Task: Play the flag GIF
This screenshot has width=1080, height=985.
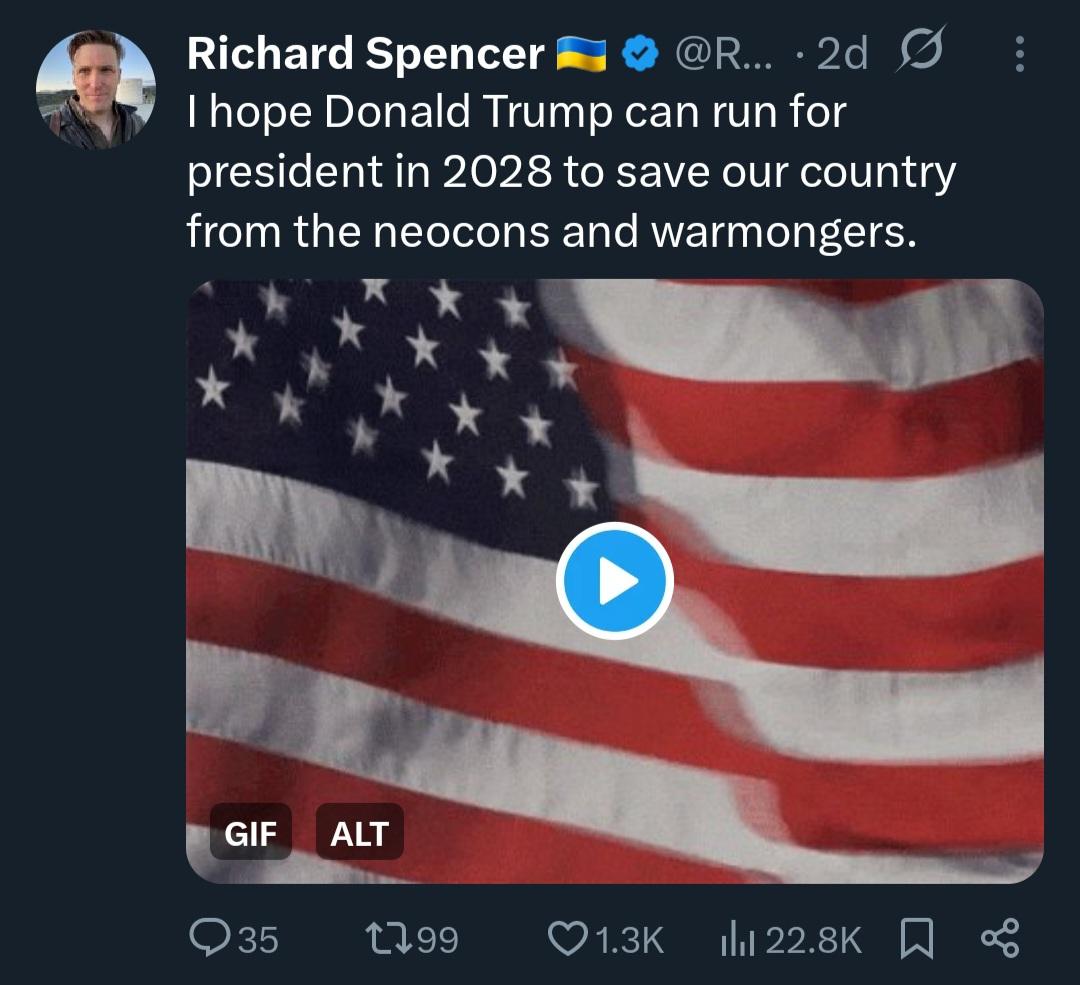Action: pyautogui.click(x=614, y=581)
